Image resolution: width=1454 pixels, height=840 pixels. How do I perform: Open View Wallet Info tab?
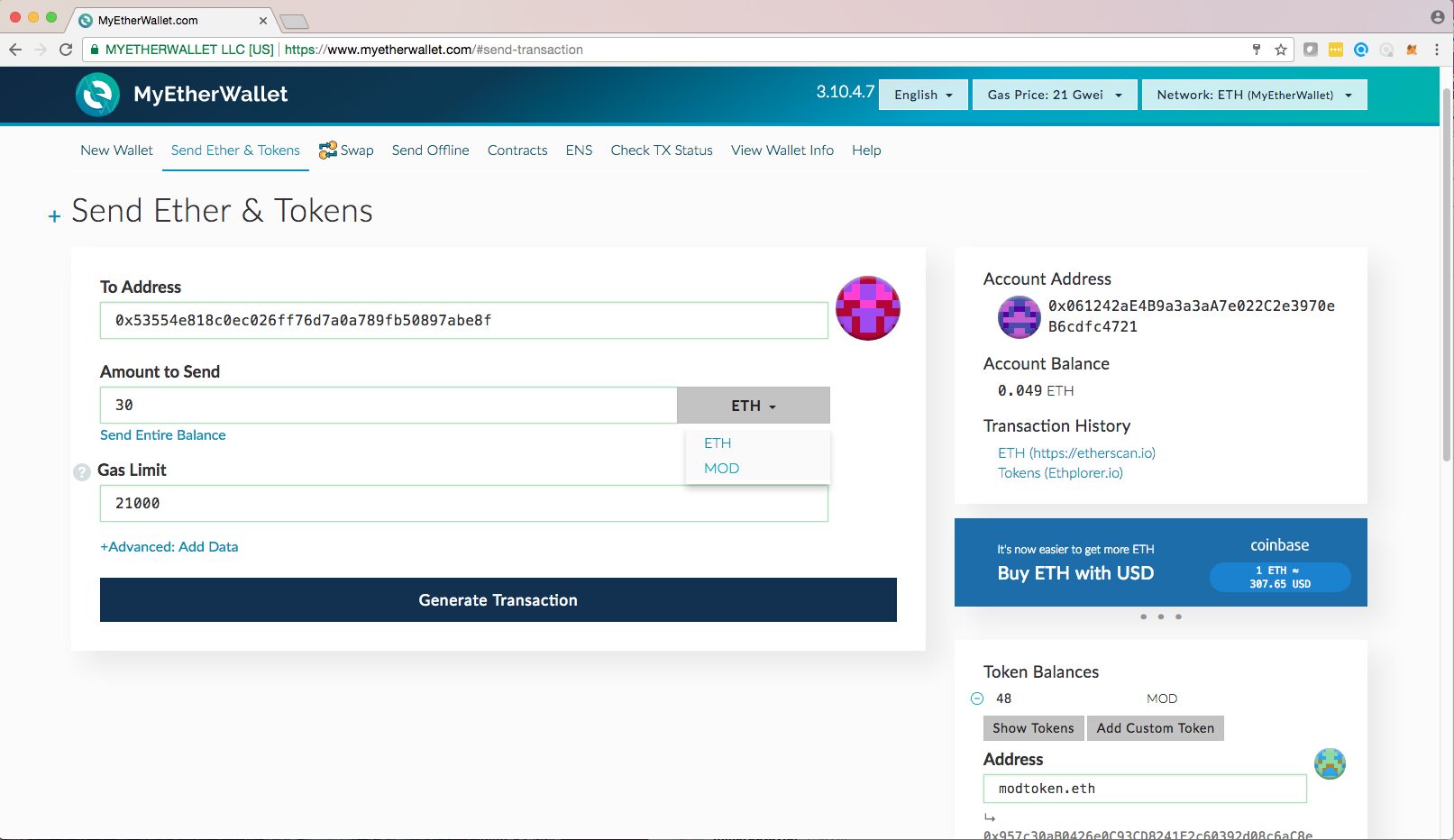[782, 151]
